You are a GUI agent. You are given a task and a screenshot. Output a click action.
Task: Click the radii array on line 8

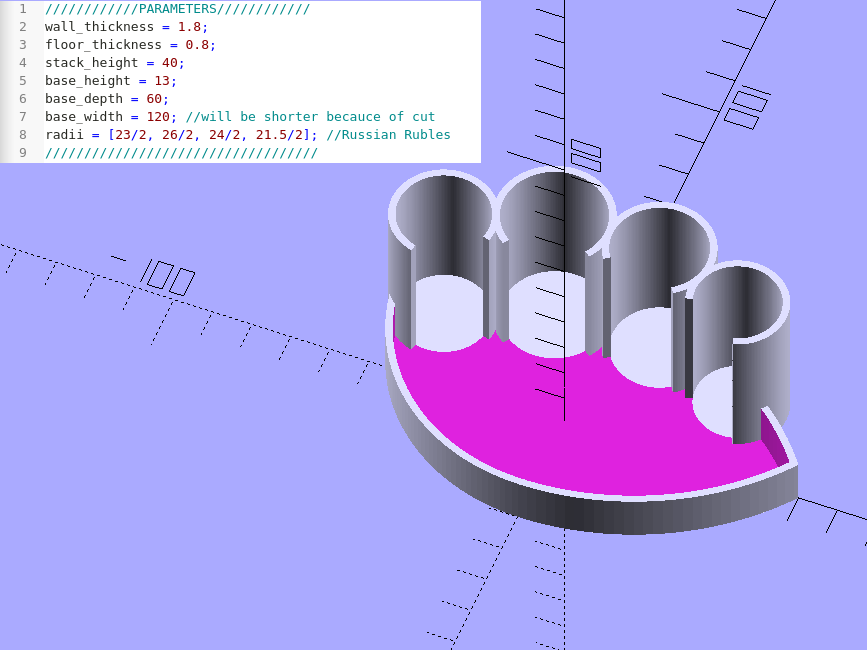212,135
